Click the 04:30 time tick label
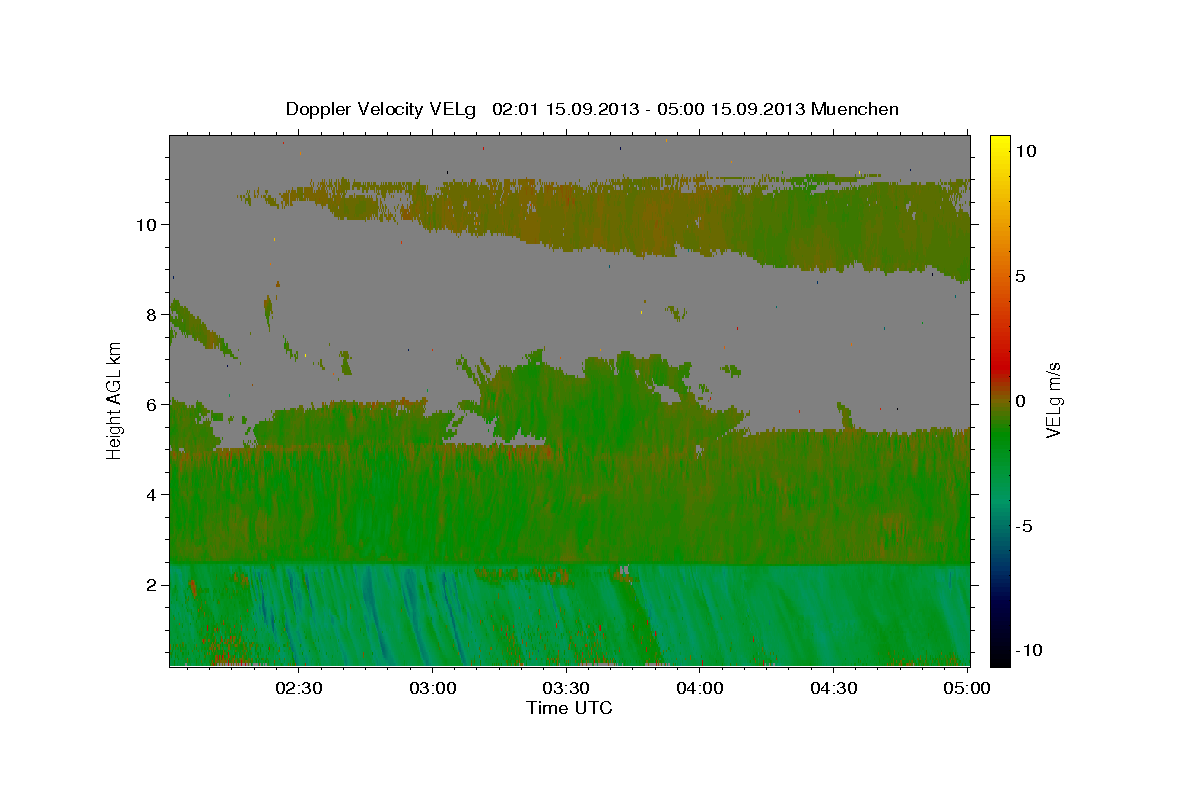 click(x=834, y=688)
